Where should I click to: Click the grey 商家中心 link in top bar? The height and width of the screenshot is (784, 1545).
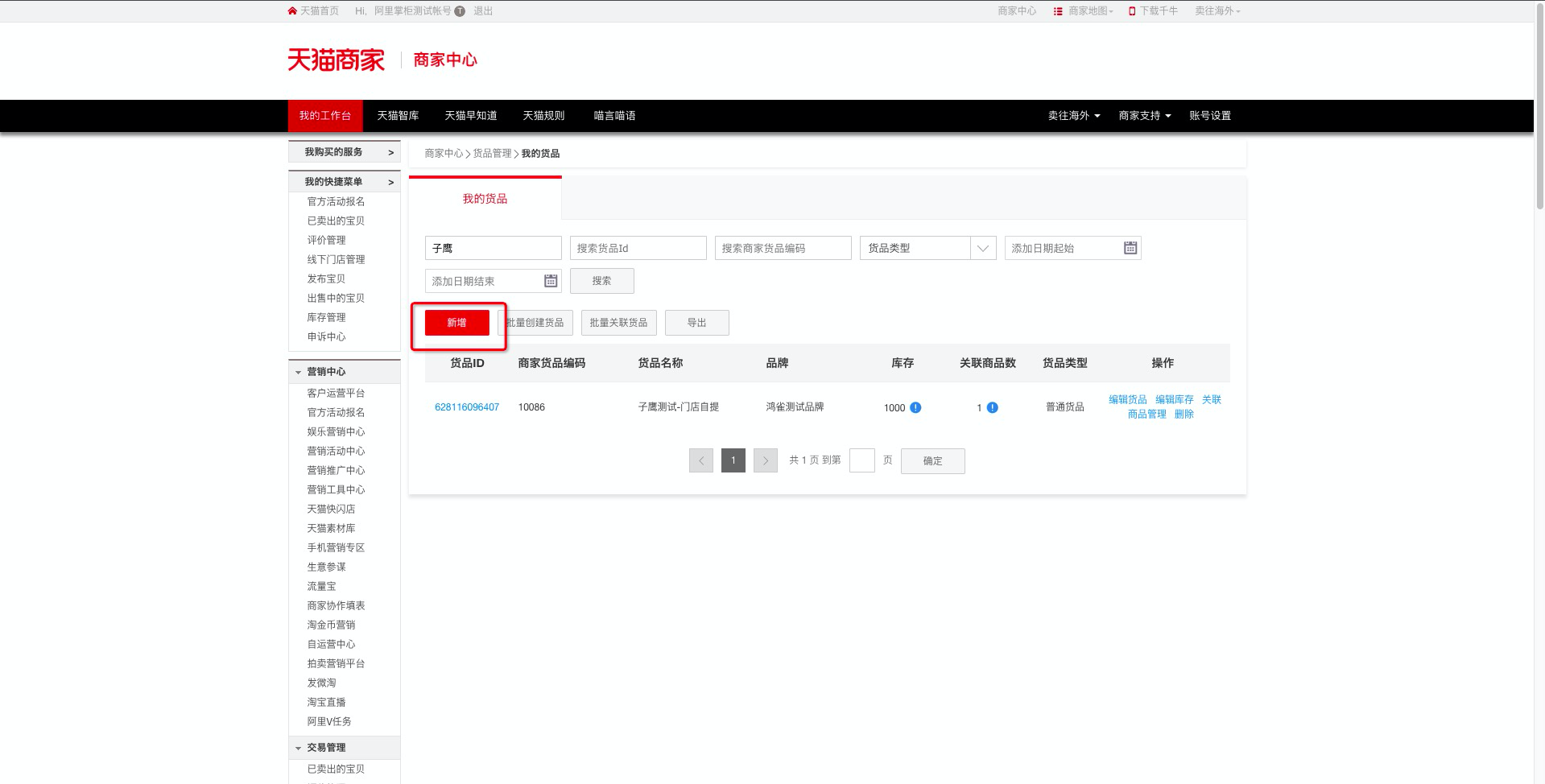point(1017,11)
